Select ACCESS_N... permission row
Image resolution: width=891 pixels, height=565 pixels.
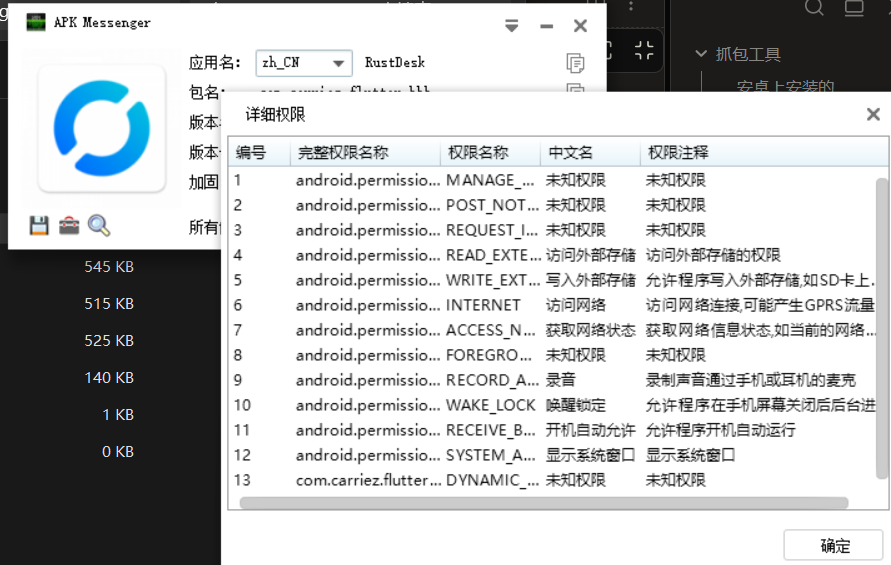coord(552,330)
